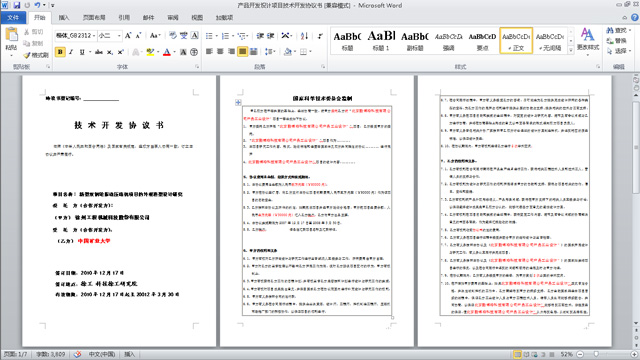Image resolution: width=640 pixels, height=360 pixels.
Task: Click the Multilevel List icon
Action: (241, 36)
